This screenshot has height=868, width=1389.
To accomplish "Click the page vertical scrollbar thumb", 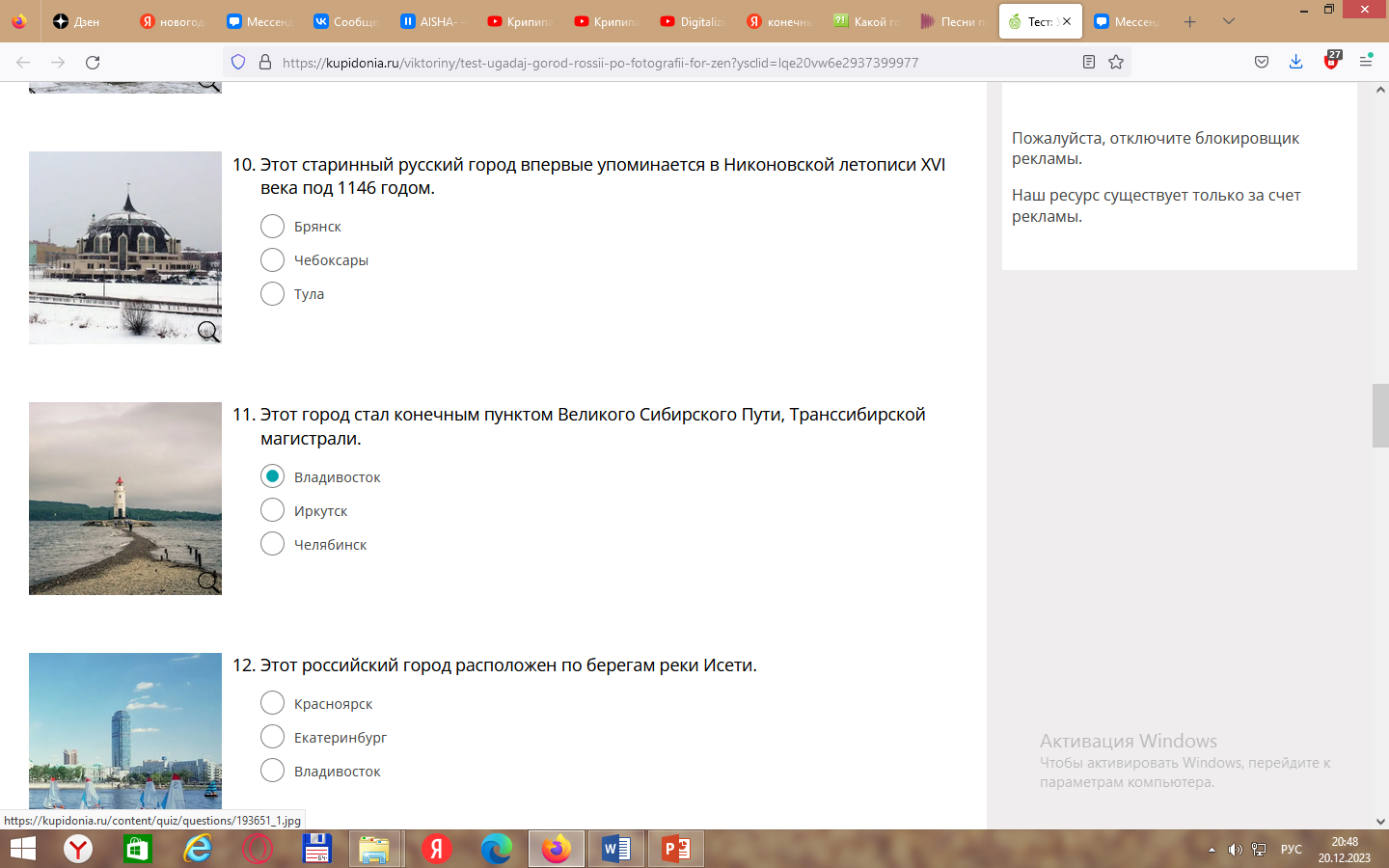I will tap(1380, 416).
